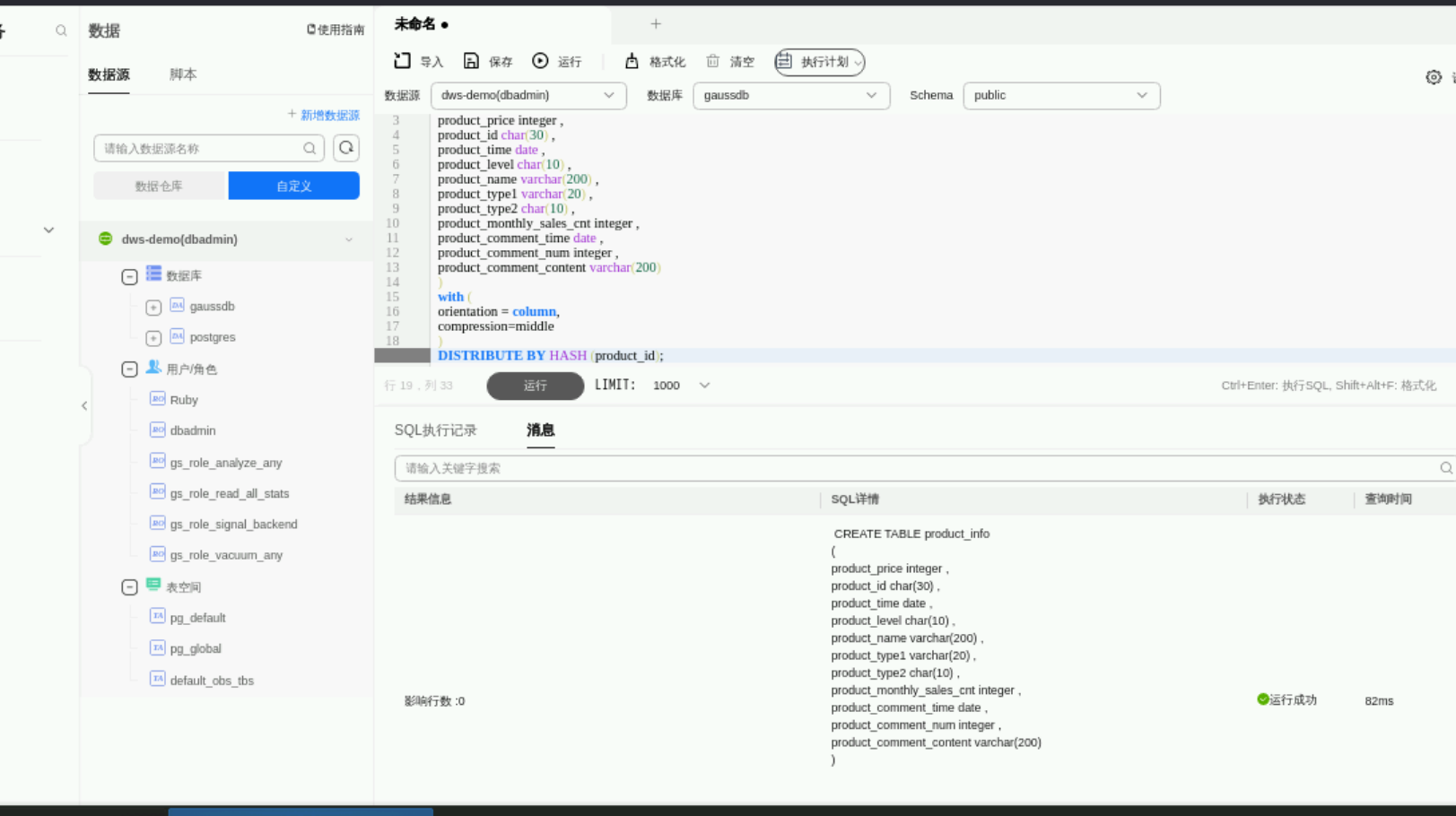Collapse the 表空间 tree node
Screen dimensions: 1456x816
129,587
